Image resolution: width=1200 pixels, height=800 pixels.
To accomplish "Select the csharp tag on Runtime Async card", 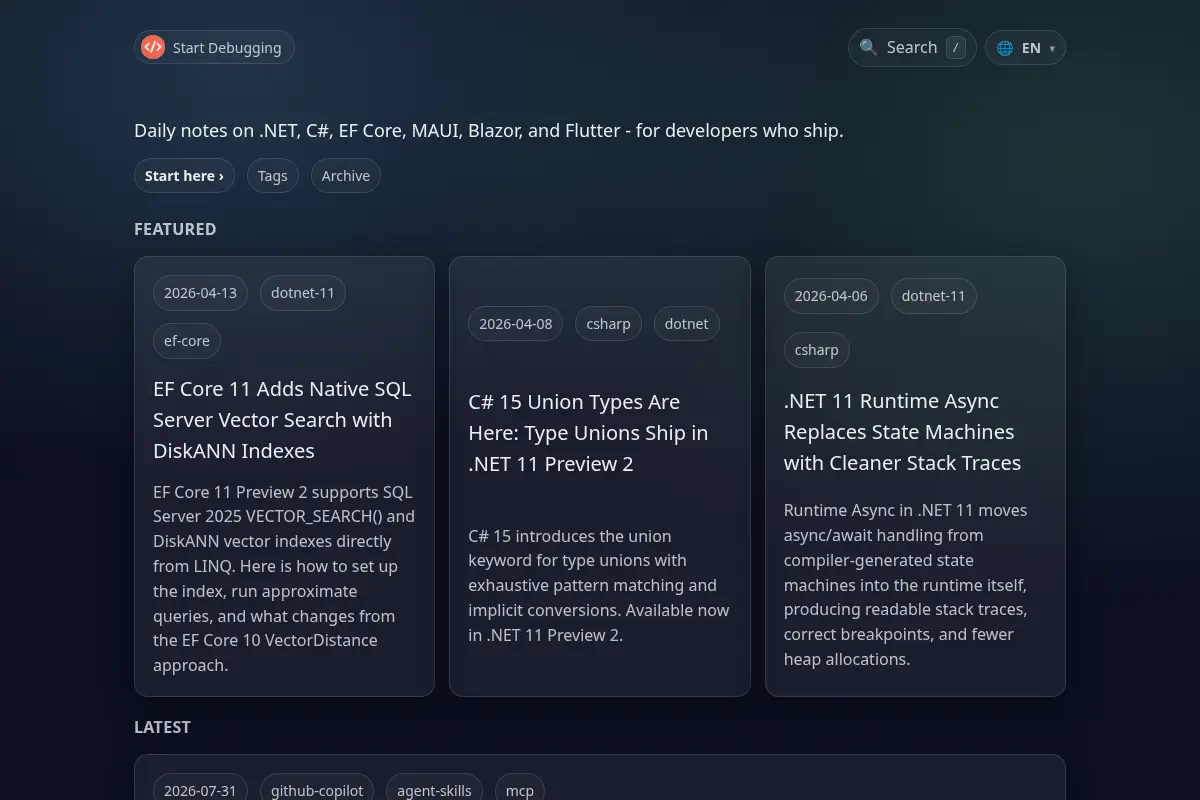I will click(816, 350).
